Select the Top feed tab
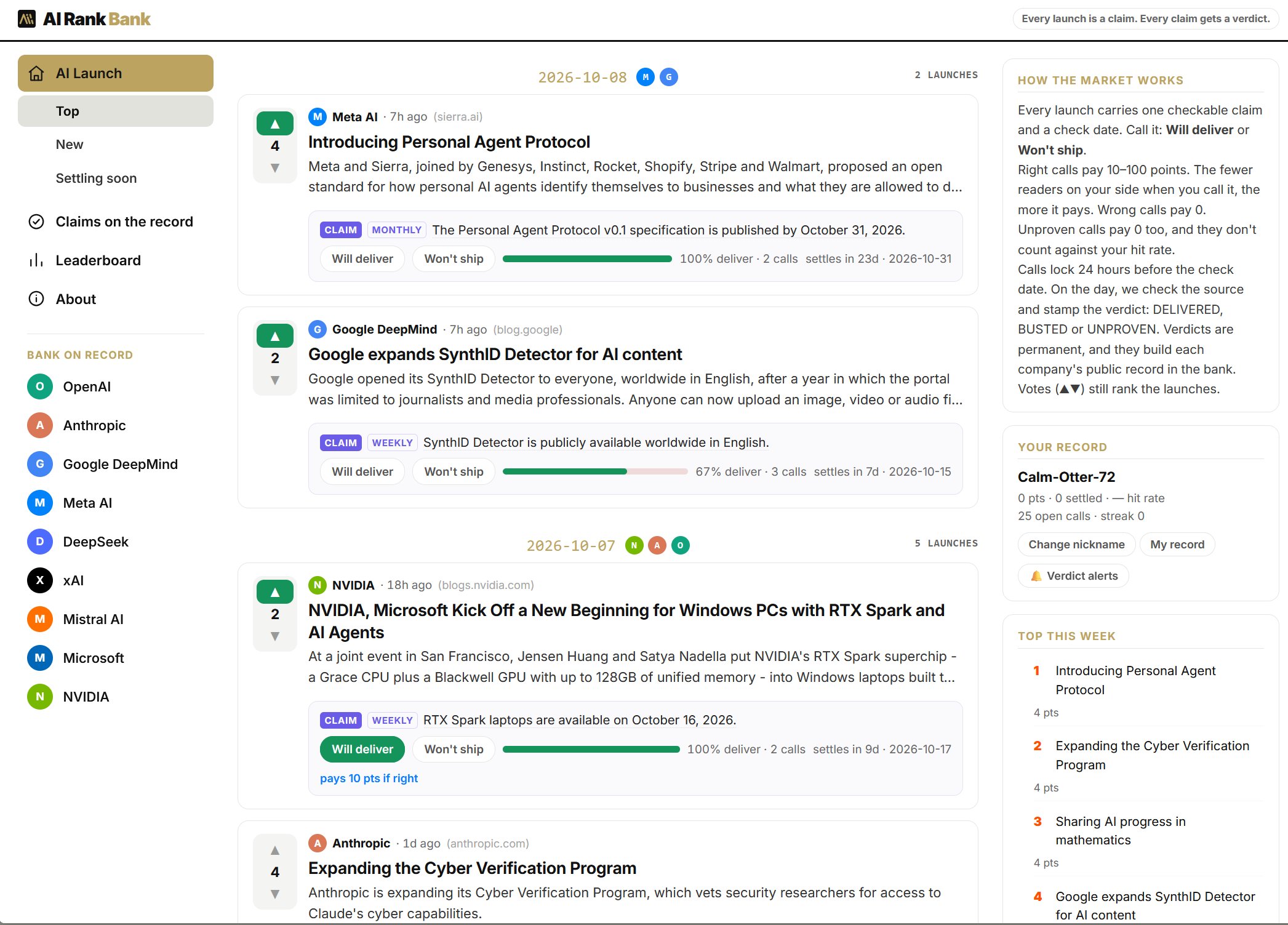 click(x=116, y=111)
